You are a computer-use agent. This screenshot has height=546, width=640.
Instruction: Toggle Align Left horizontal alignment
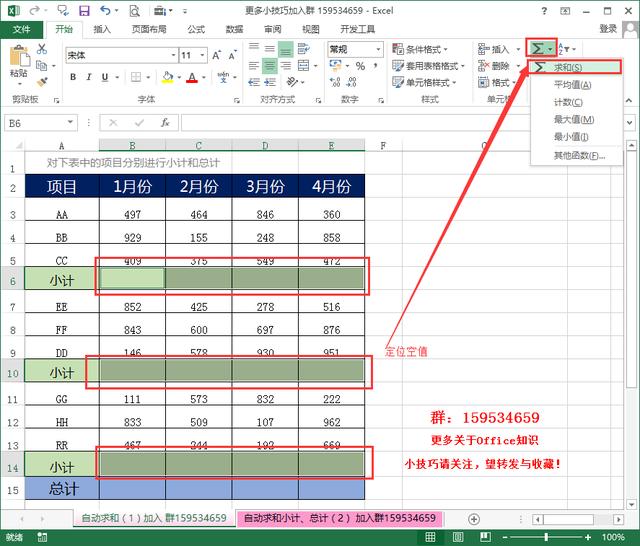[x=253, y=66]
